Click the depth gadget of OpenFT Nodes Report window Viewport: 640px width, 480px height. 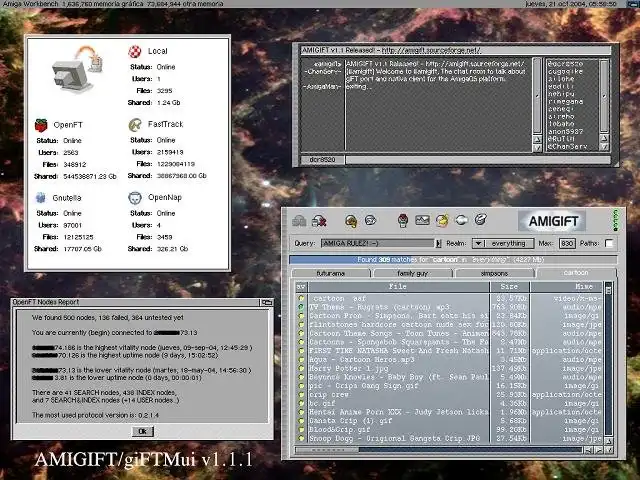tap(267, 302)
